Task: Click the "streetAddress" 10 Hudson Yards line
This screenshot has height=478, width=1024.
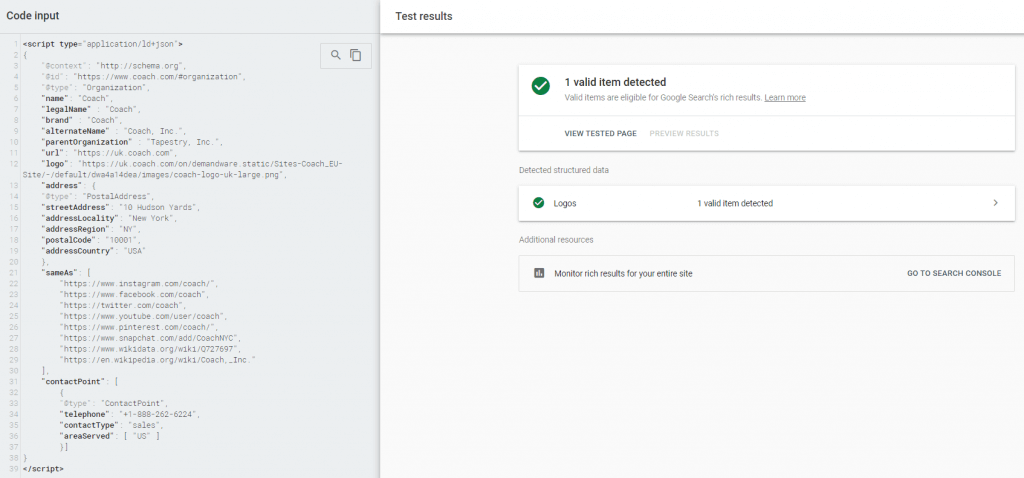Action: coord(121,208)
